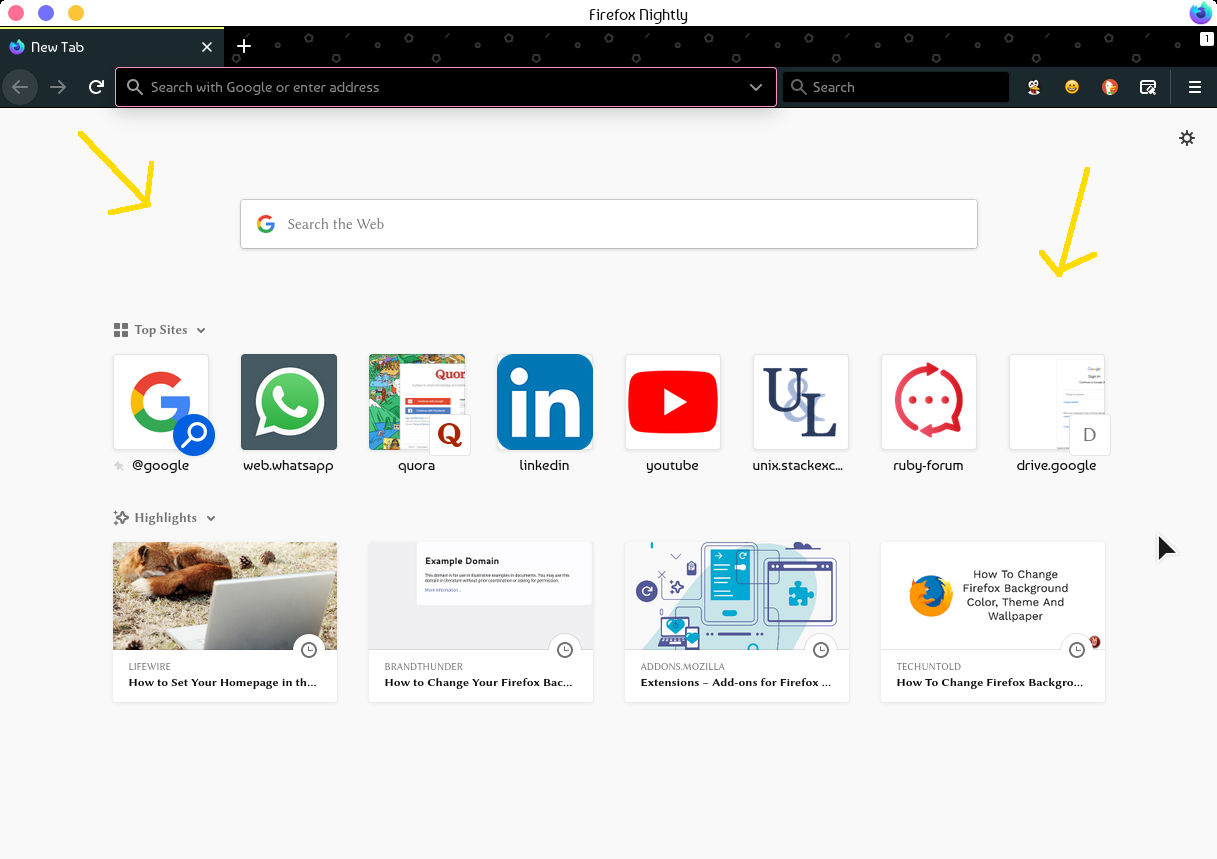Open the Example Domain highlight card
The height and width of the screenshot is (859, 1217).
click(x=481, y=622)
